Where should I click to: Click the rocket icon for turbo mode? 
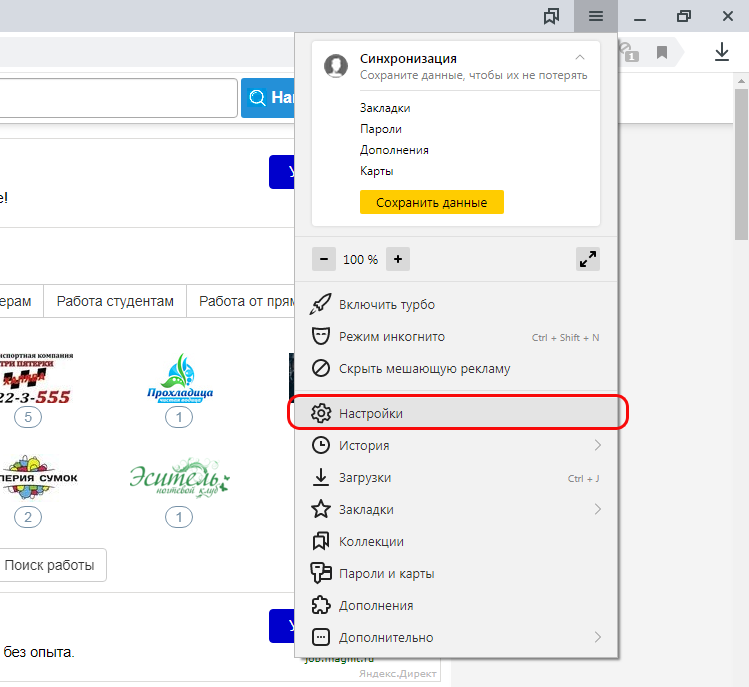pos(321,304)
